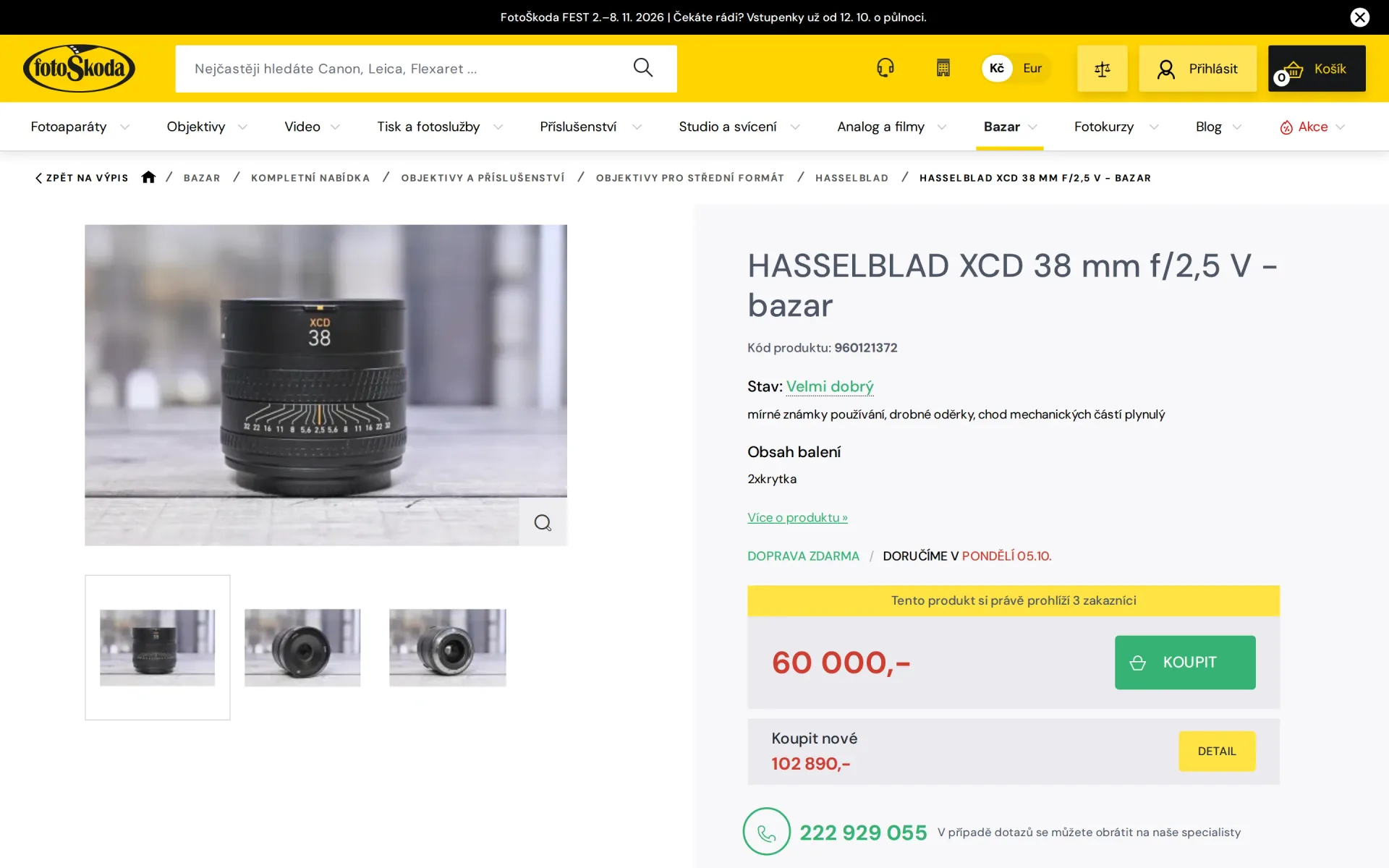The width and height of the screenshot is (1389, 868).
Task: Expand the Příslušenství menu chevron
Action: pyautogui.click(x=637, y=127)
